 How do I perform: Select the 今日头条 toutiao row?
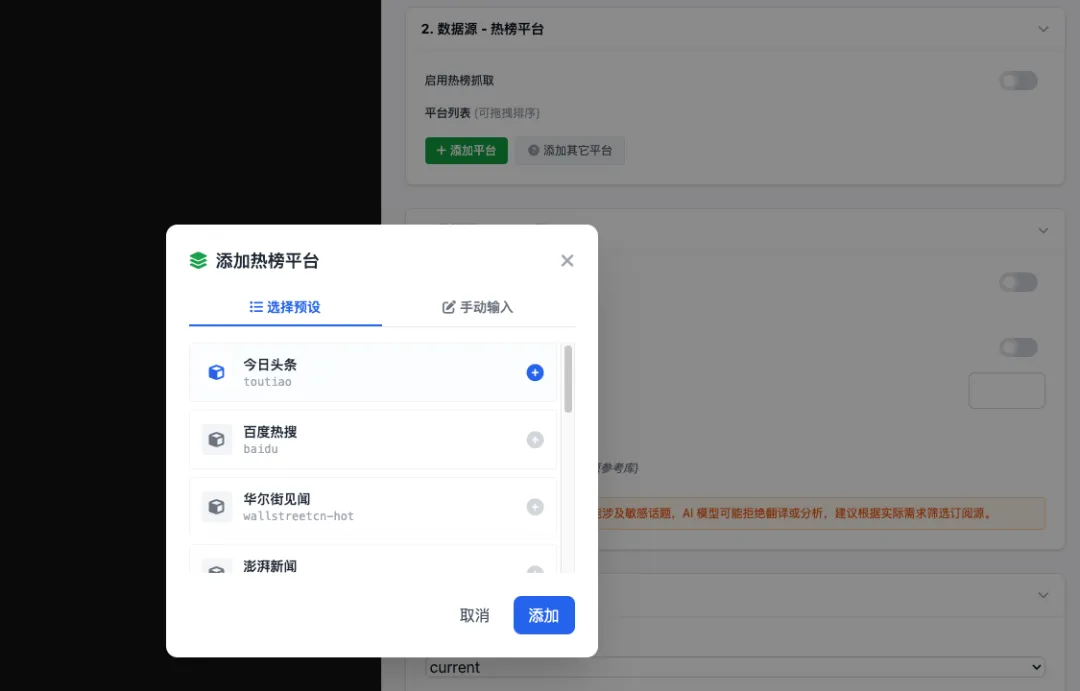point(373,373)
